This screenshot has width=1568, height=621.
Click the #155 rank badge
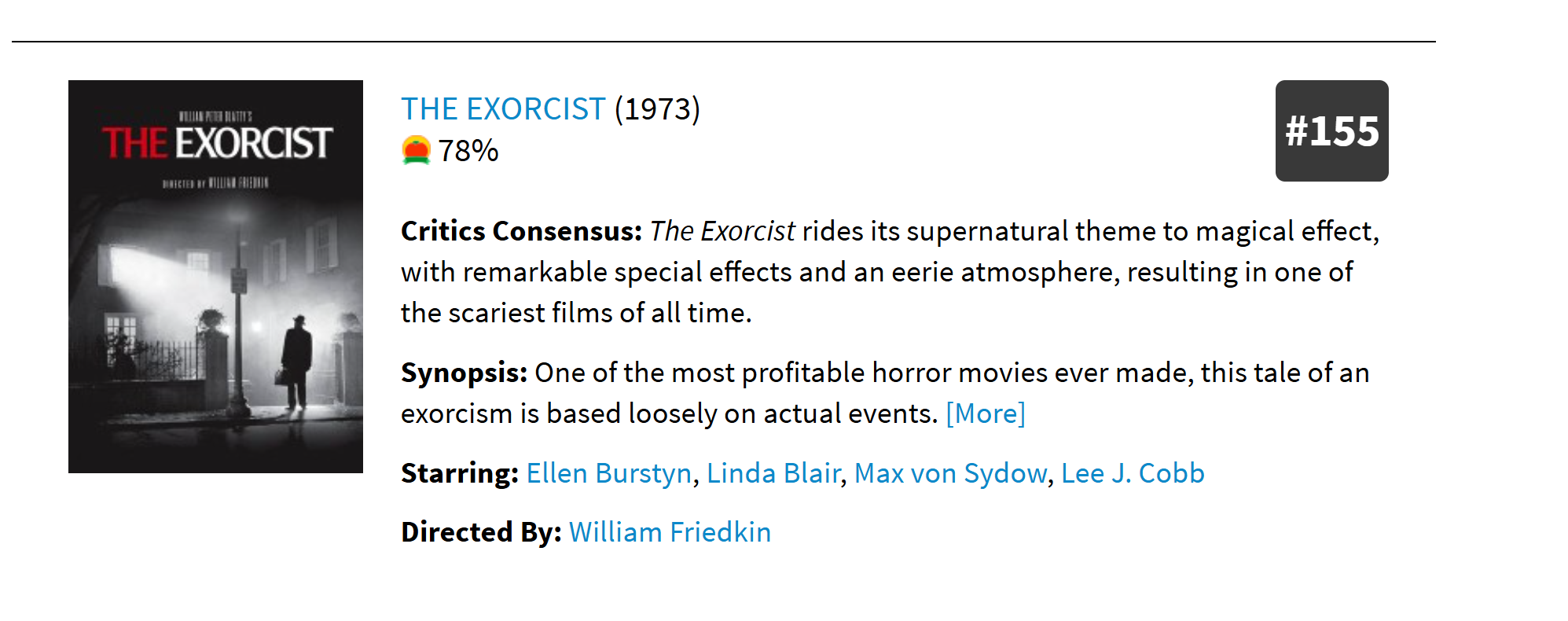(x=1331, y=130)
